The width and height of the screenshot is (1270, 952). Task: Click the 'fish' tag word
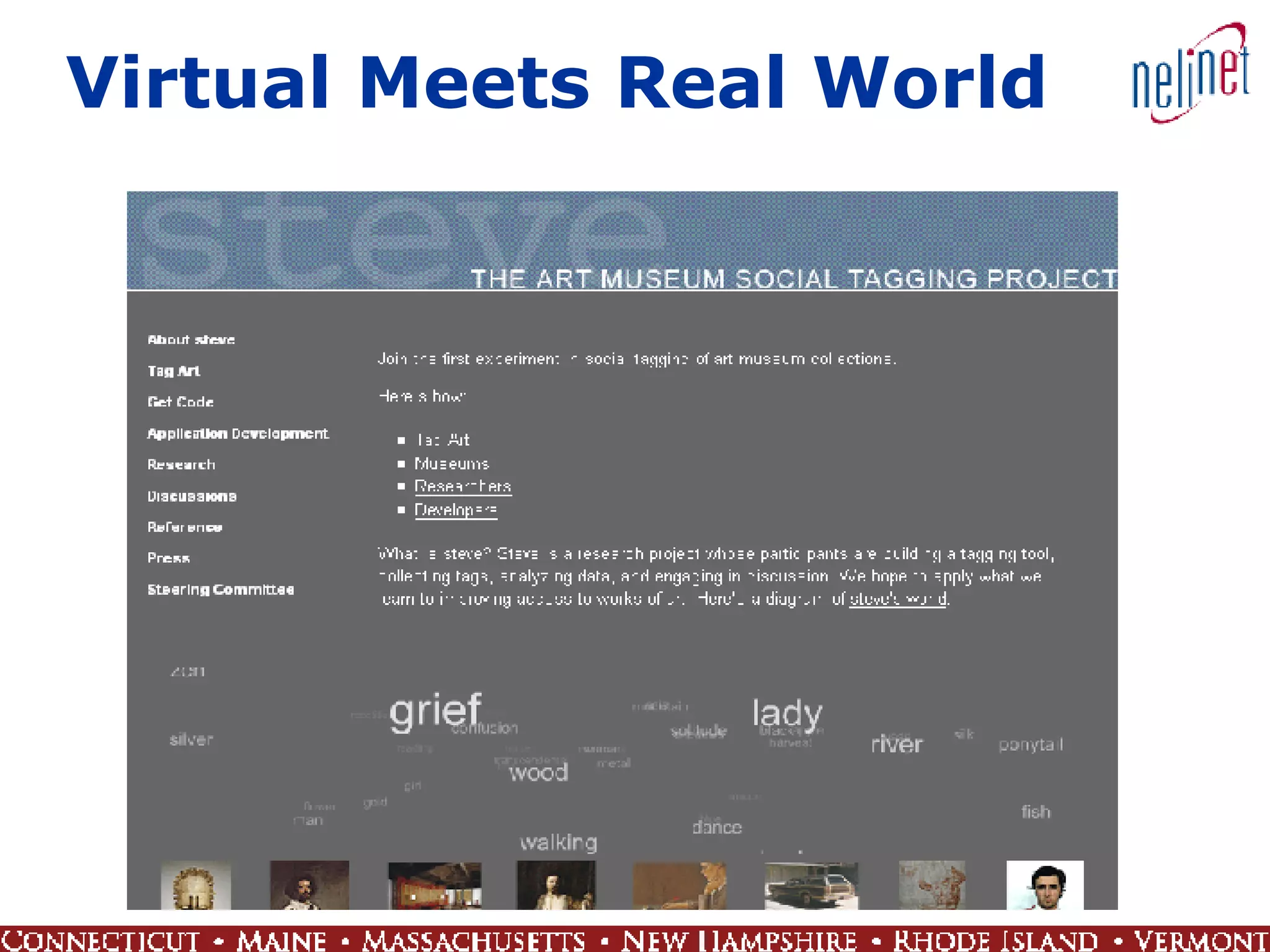tap(1036, 811)
